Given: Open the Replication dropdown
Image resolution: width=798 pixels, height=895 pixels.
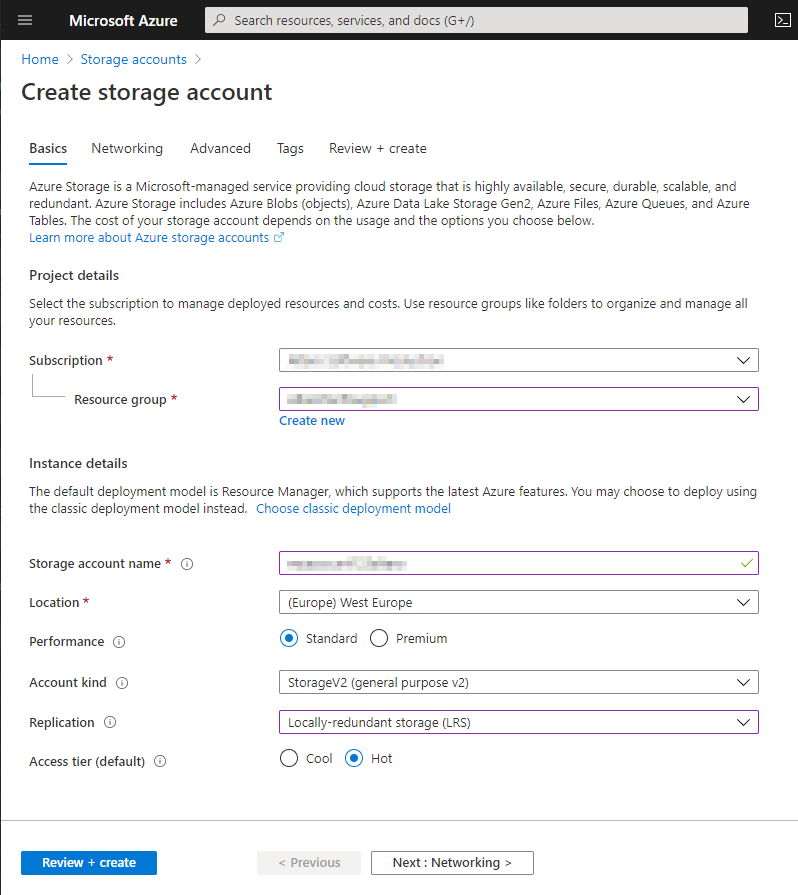Looking at the screenshot, I should click(518, 722).
